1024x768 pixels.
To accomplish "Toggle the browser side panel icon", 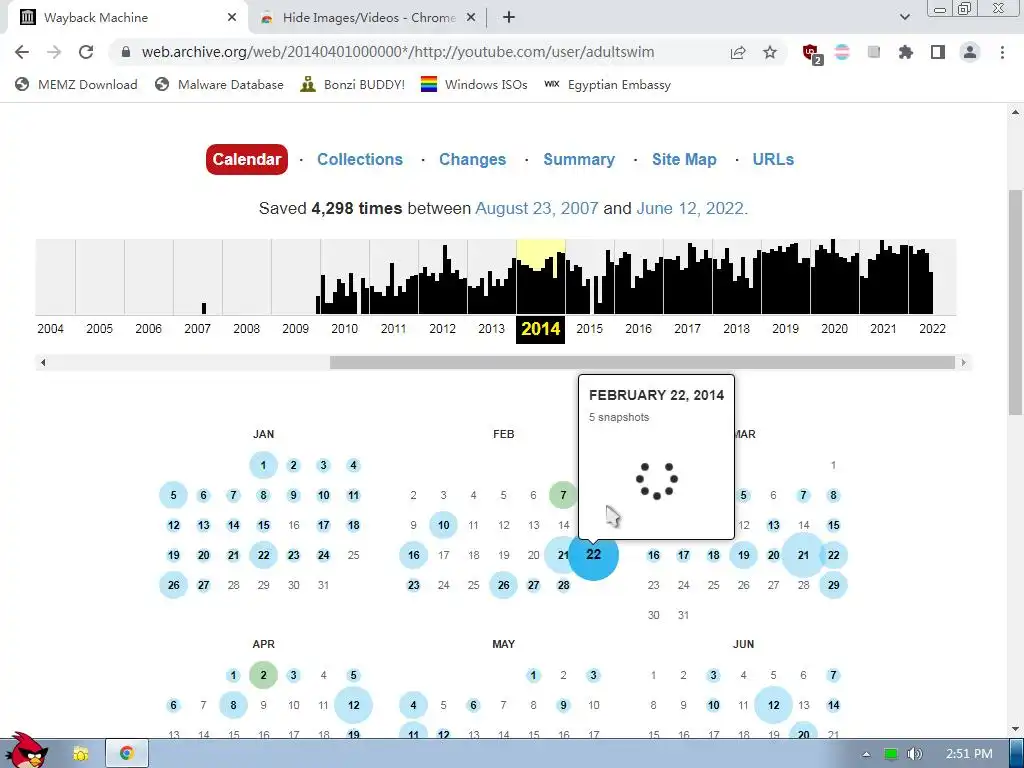I will tap(938, 52).
